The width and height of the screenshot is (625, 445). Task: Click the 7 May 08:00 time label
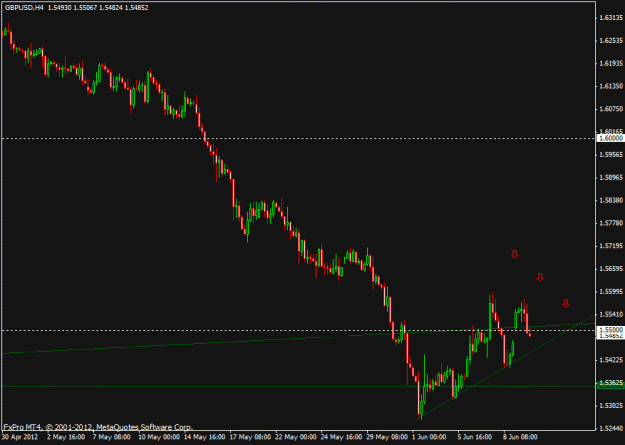click(x=113, y=437)
